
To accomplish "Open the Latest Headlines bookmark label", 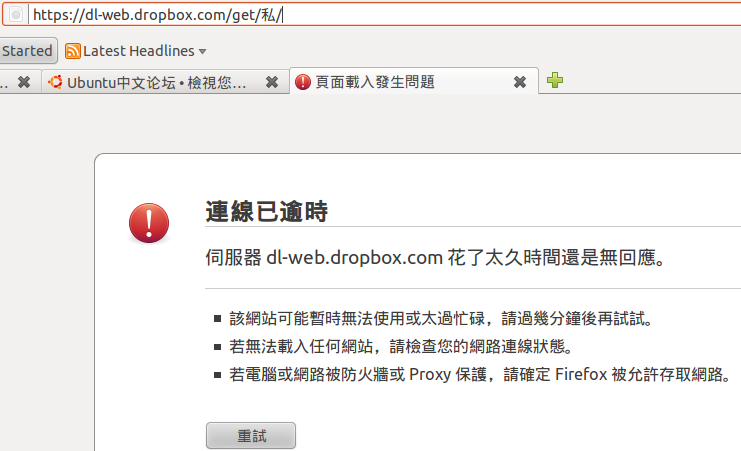I will pos(138,51).
